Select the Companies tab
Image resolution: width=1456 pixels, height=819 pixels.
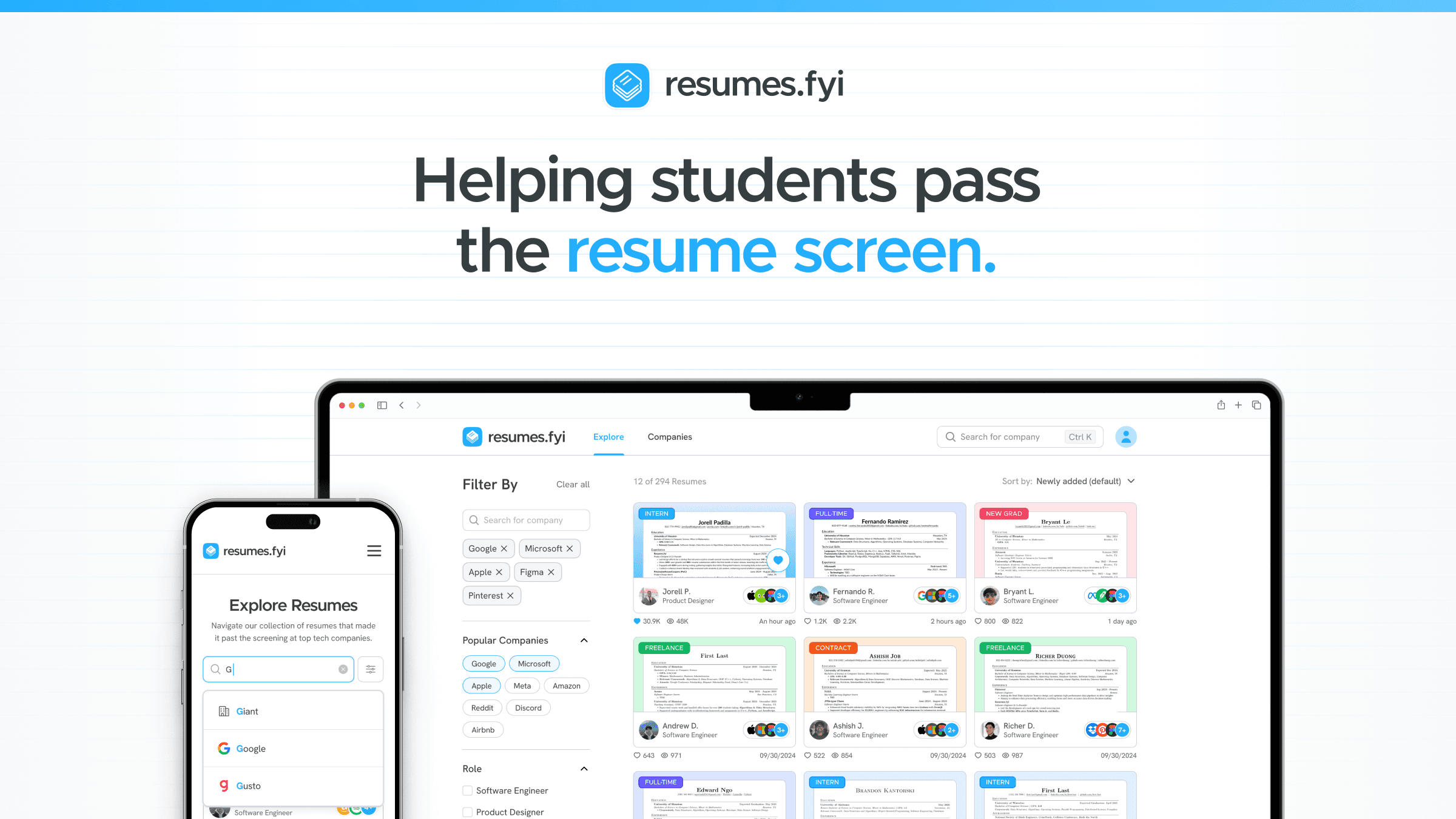click(x=669, y=437)
